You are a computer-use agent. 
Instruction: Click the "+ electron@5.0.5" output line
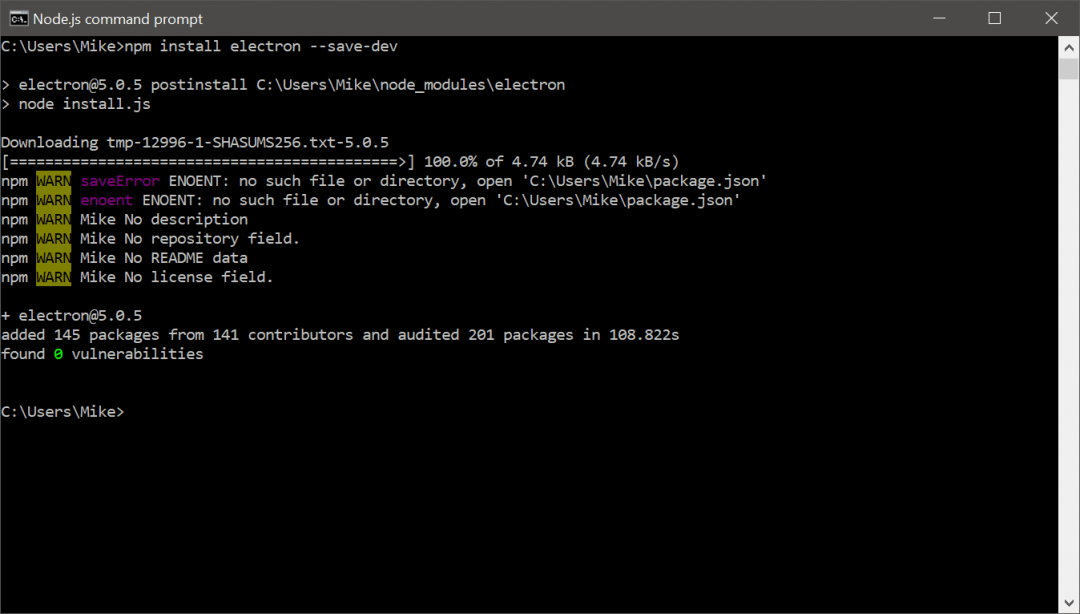click(72, 316)
